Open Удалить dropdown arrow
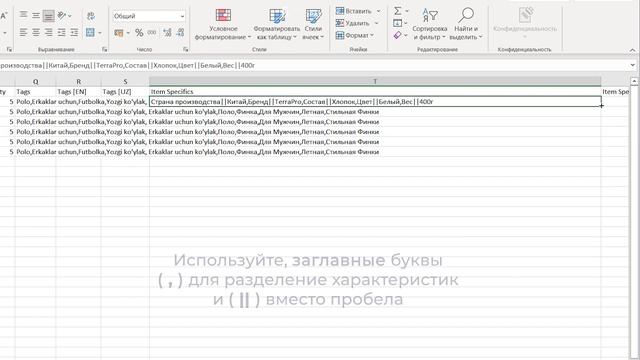 pyautogui.click(x=376, y=23)
